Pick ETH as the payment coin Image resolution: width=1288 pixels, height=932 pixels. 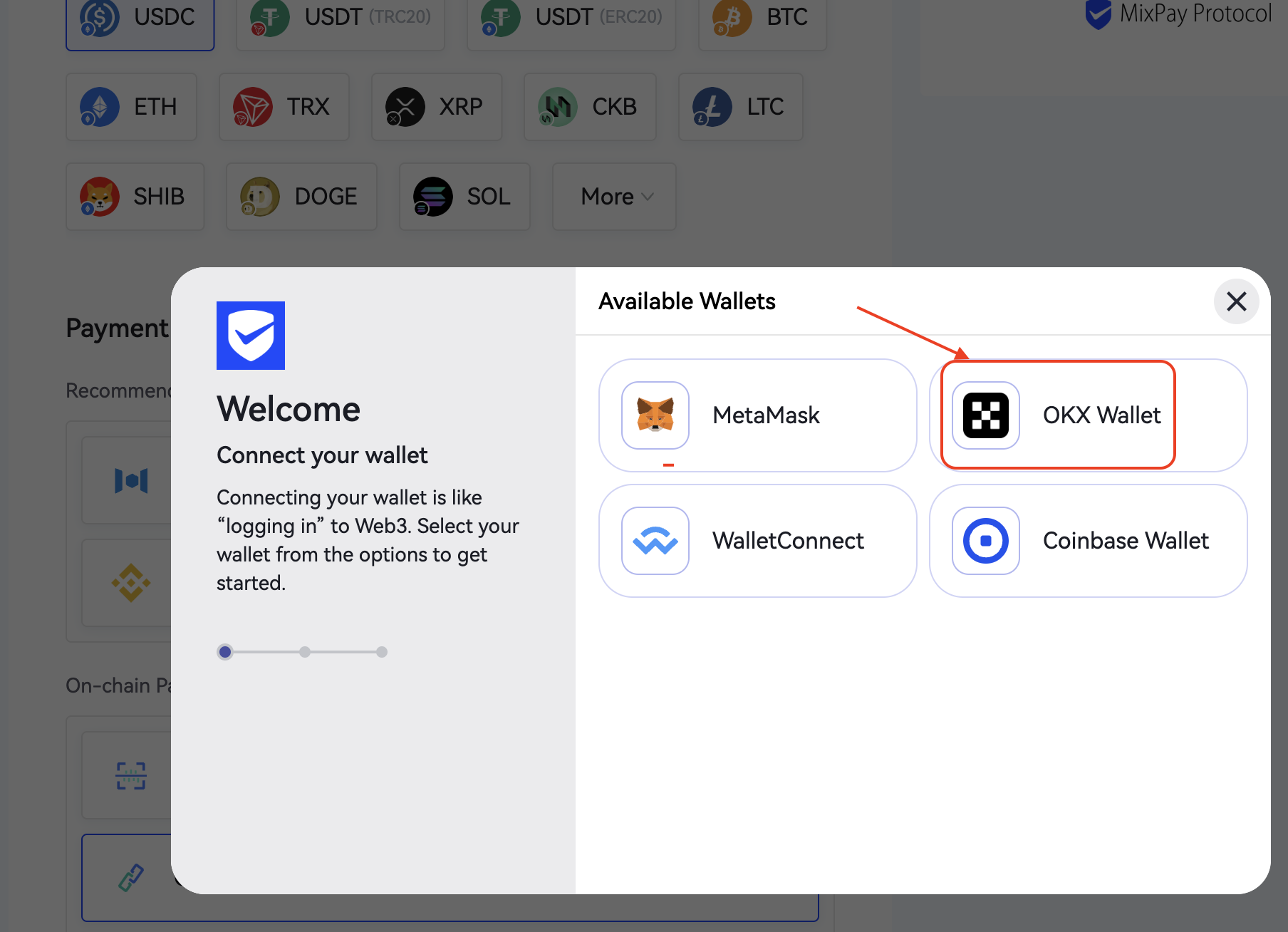[132, 107]
